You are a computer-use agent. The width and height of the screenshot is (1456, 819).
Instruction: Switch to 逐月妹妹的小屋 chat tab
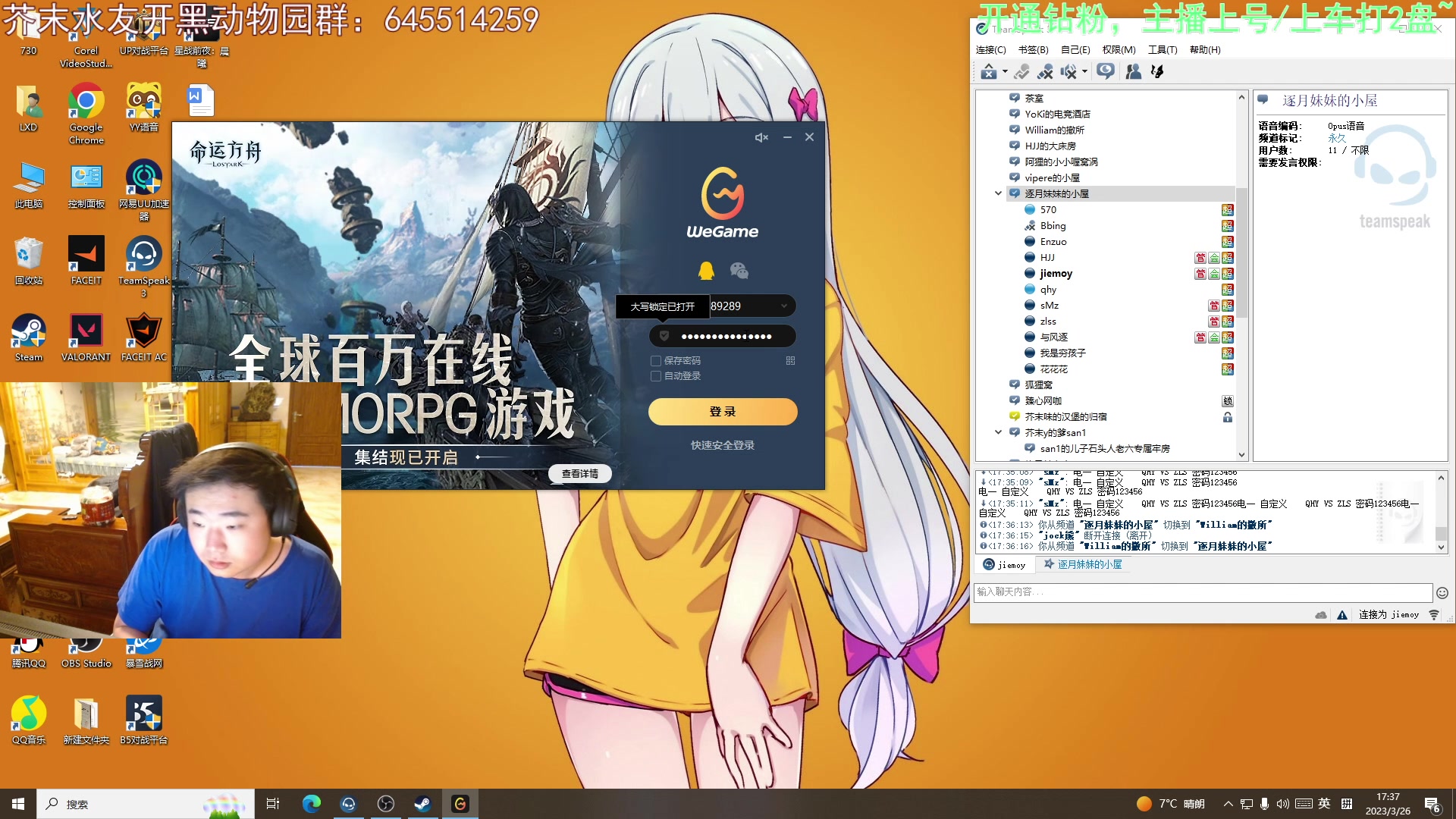pos(1083,565)
